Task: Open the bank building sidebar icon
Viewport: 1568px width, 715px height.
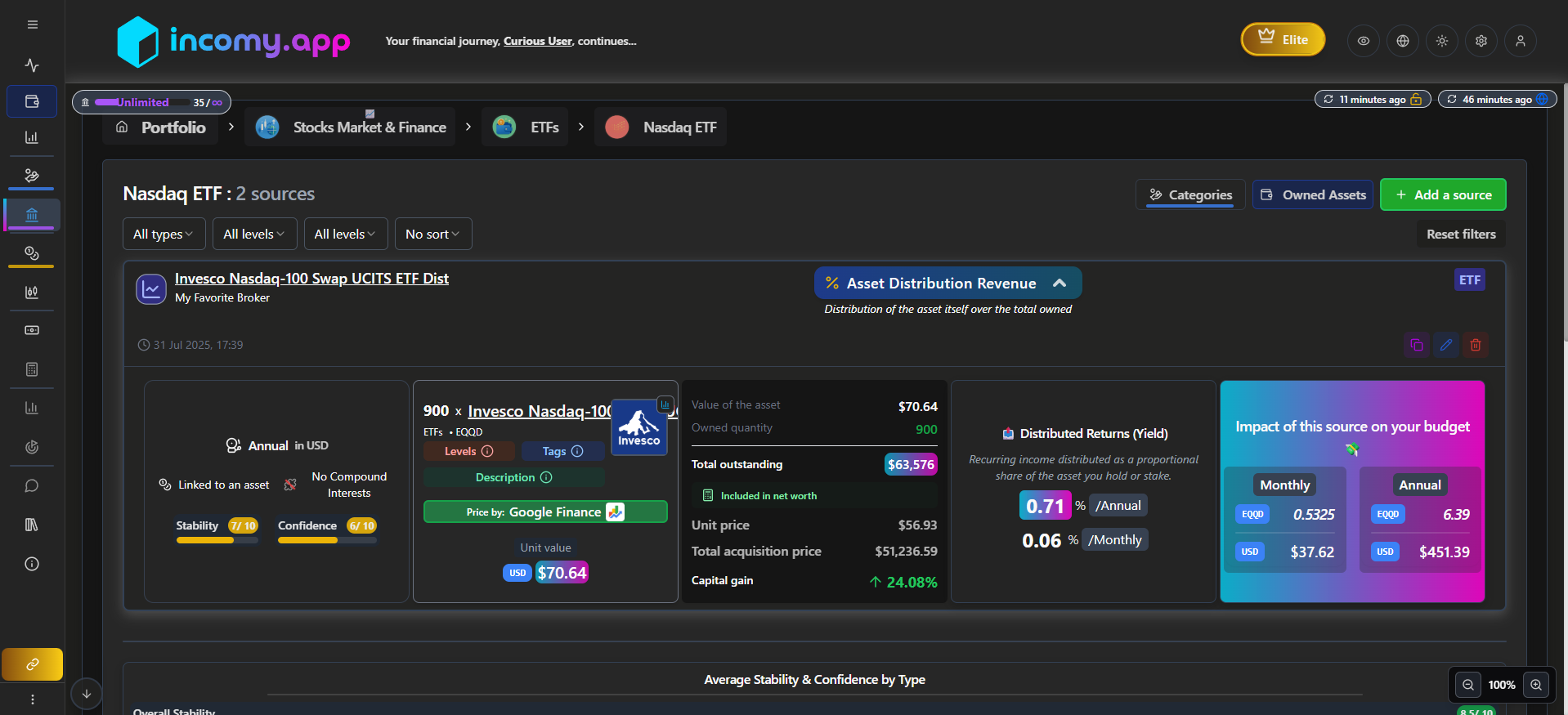Action: (32, 215)
